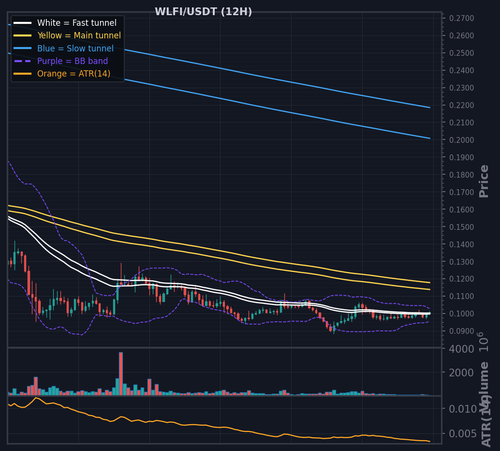
Task: Select the 'Purple = BB band' legend label
Action: [x=73, y=61]
